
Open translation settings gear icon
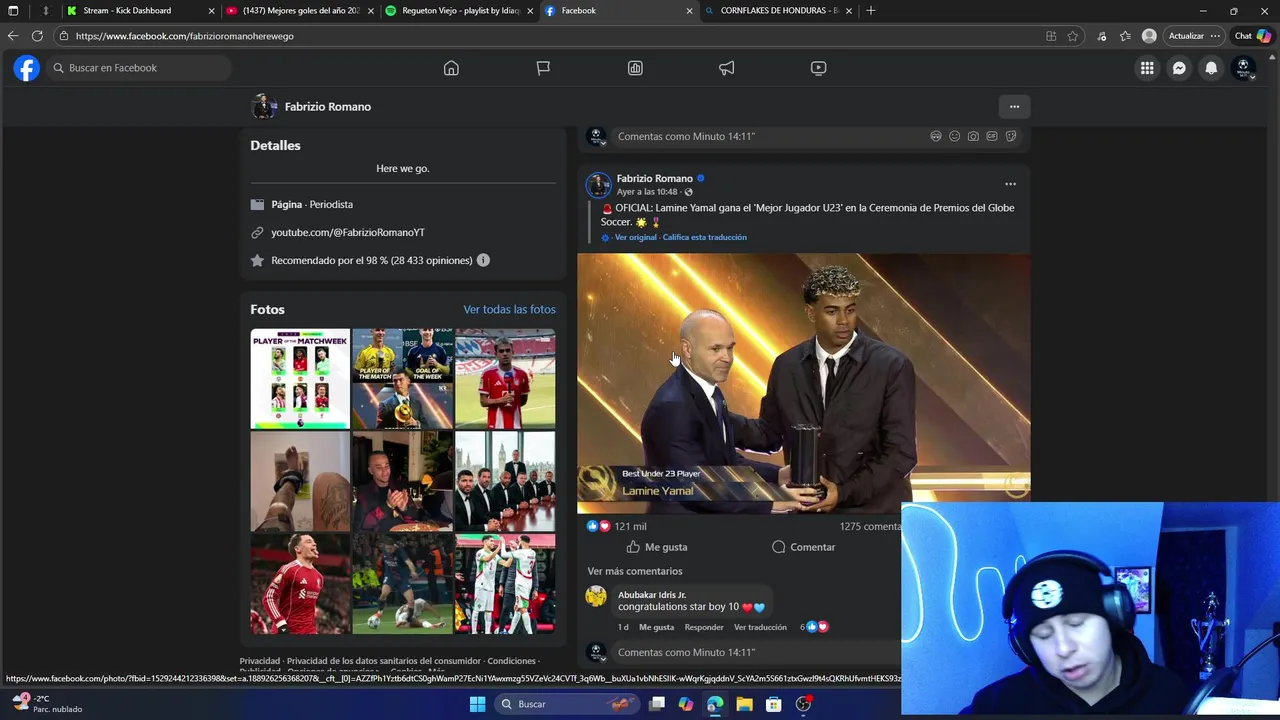coord(605,238)
